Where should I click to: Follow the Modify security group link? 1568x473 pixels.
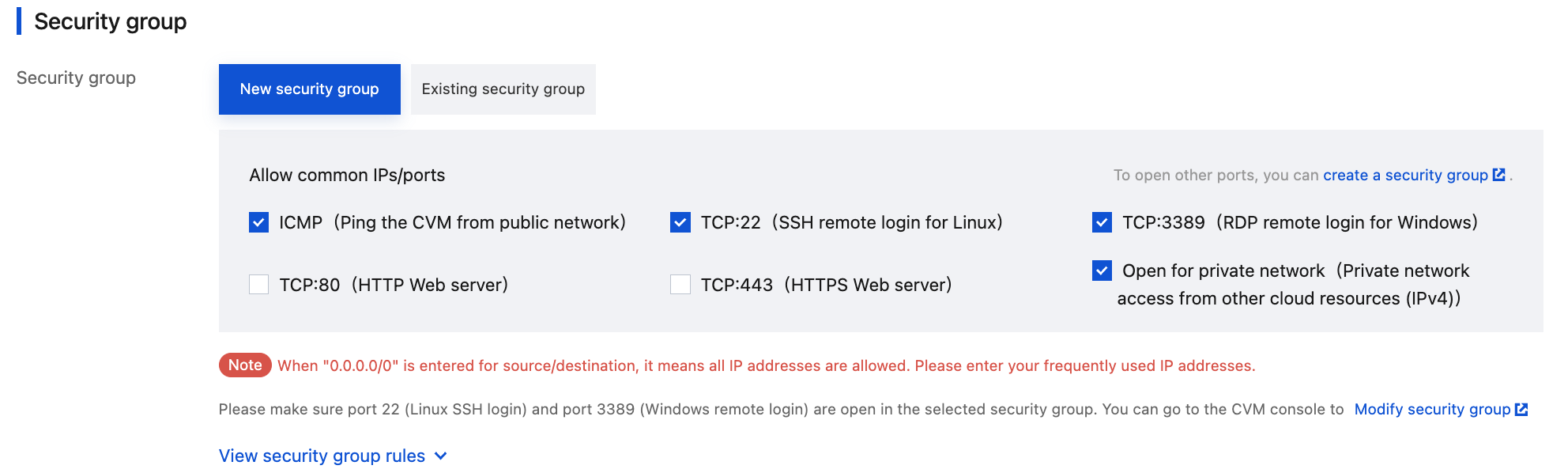coord(1431,409)
